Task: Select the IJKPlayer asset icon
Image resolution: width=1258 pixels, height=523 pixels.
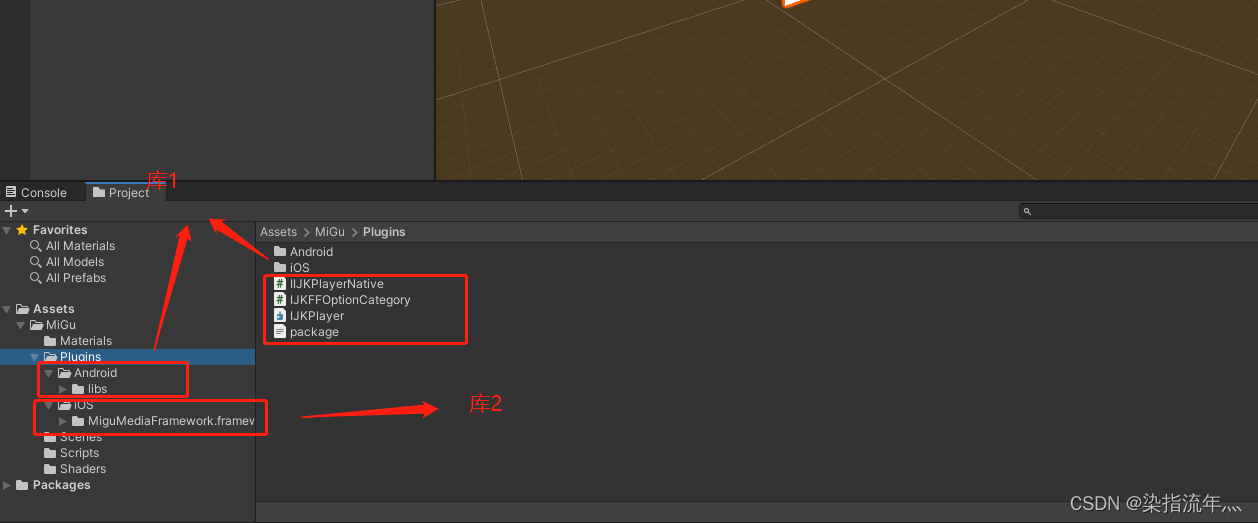Action: click(x=280, y=316)
